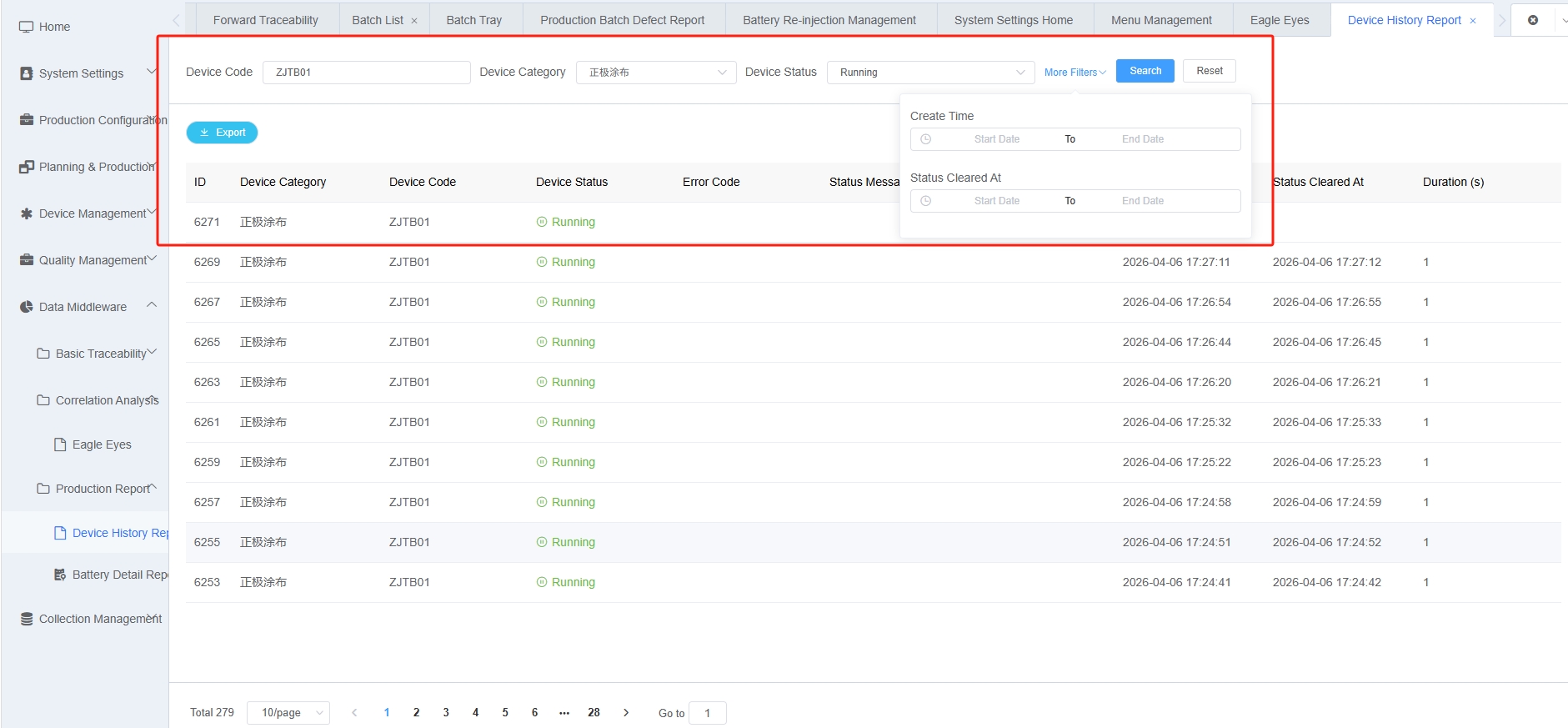Open the Basic Traceability folder icon
1568x728 pixels.
43,354
